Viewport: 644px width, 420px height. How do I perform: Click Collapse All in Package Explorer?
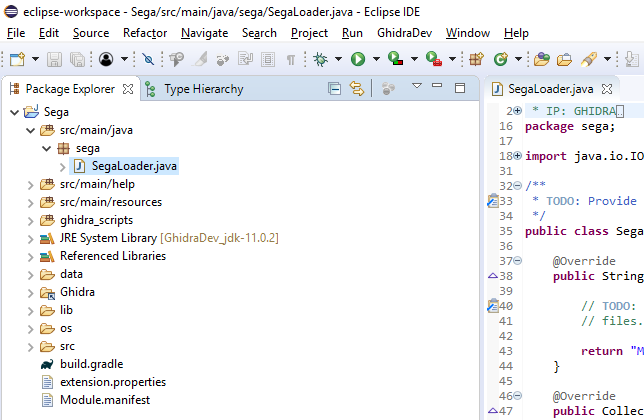pos(334,89)
